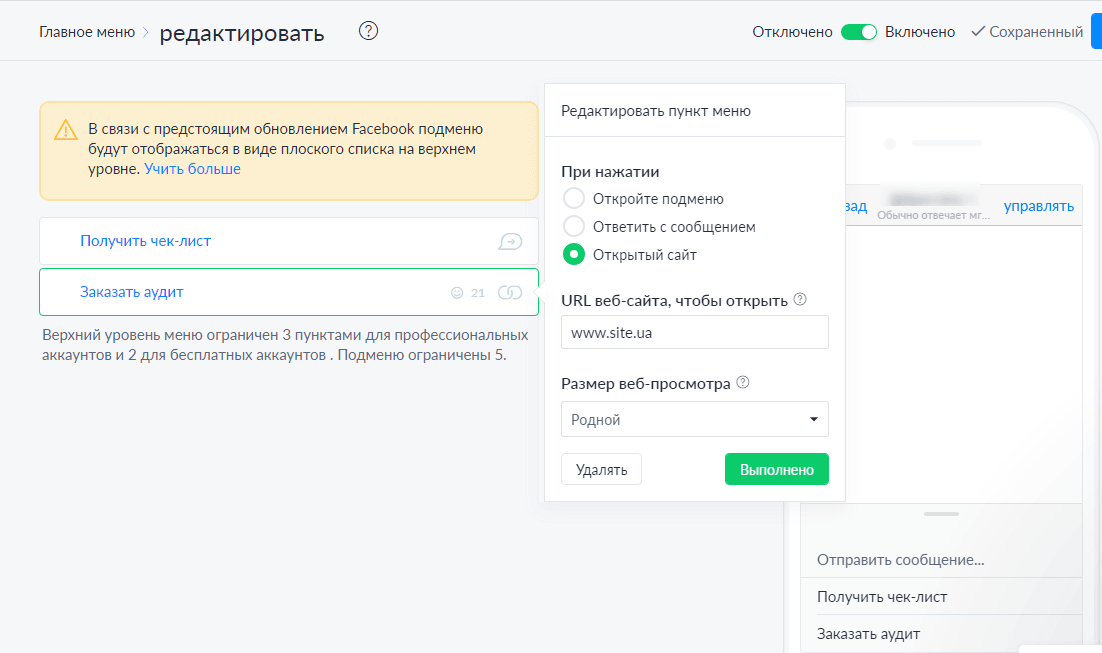Click the URL field containing www.site.ua
1102x653 pixels.
695,332
